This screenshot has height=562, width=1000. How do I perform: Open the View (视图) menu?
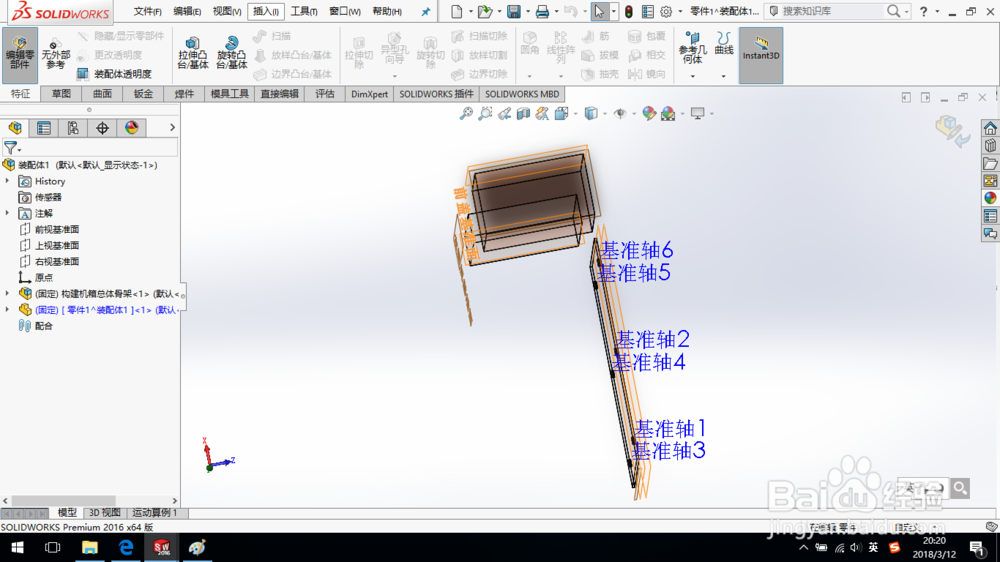(226, 11)
